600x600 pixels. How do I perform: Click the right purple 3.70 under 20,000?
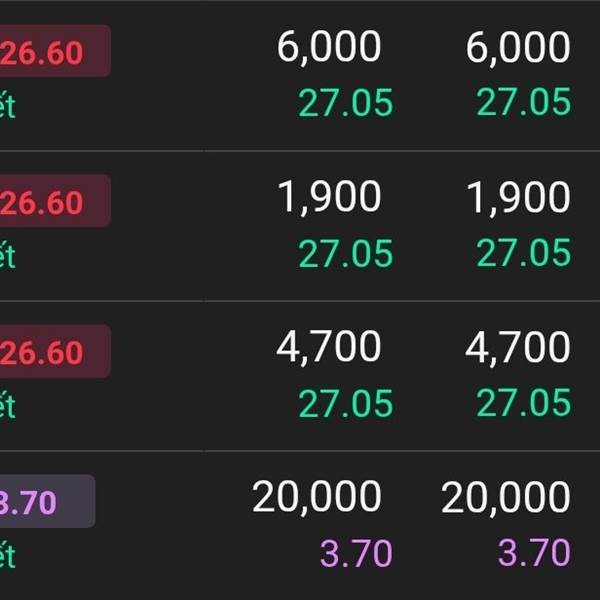[534, 552]
